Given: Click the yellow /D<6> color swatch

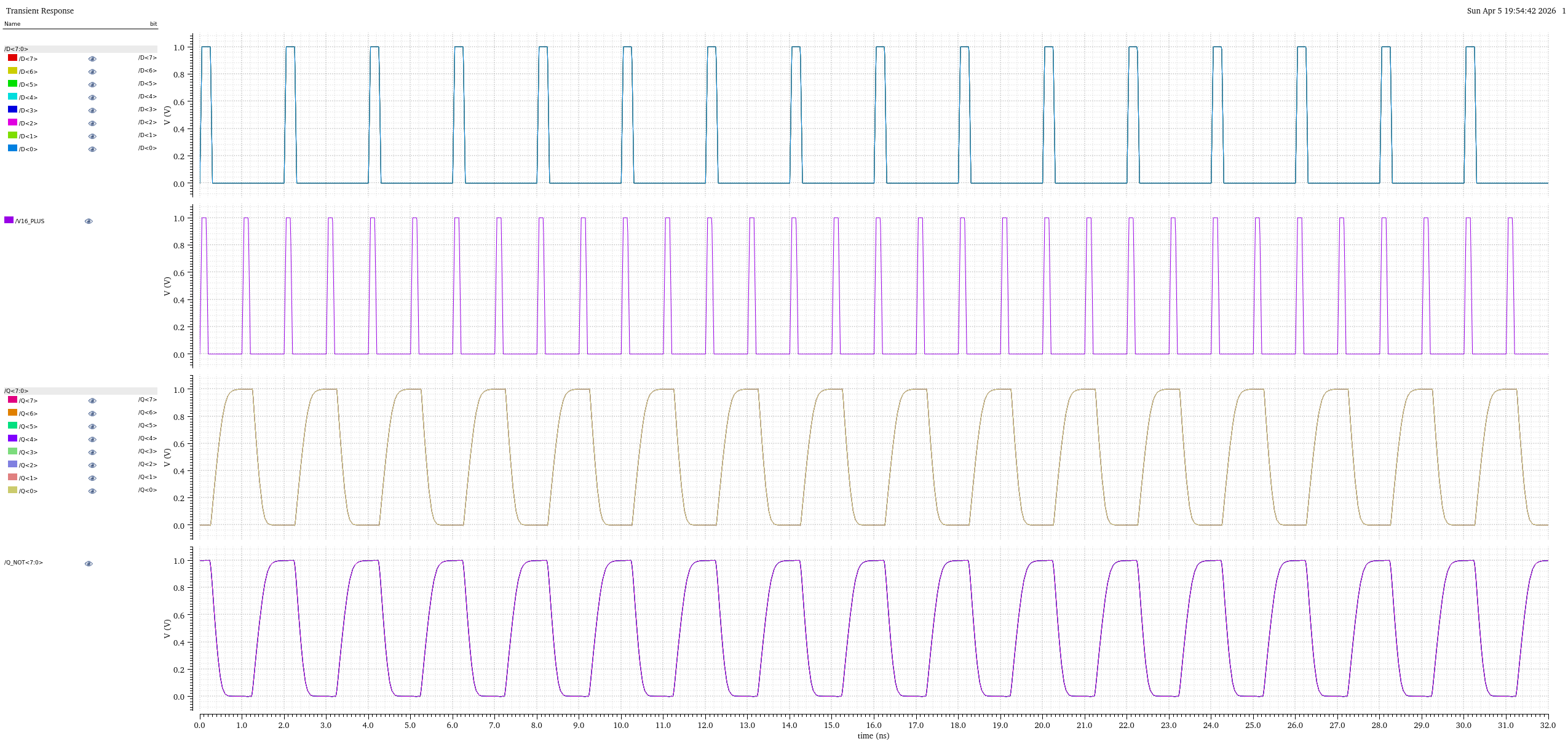Looking at the screenshot, I should click(x=12, y=71).
